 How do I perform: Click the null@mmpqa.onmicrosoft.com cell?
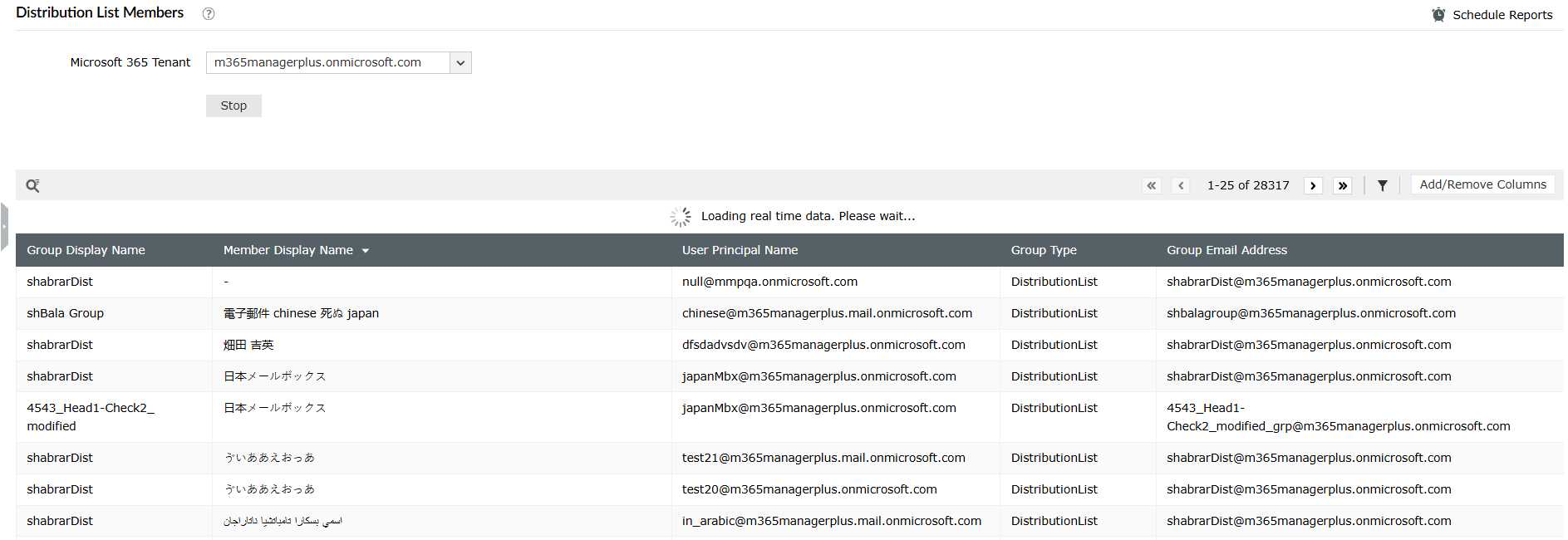pos(769,282)
